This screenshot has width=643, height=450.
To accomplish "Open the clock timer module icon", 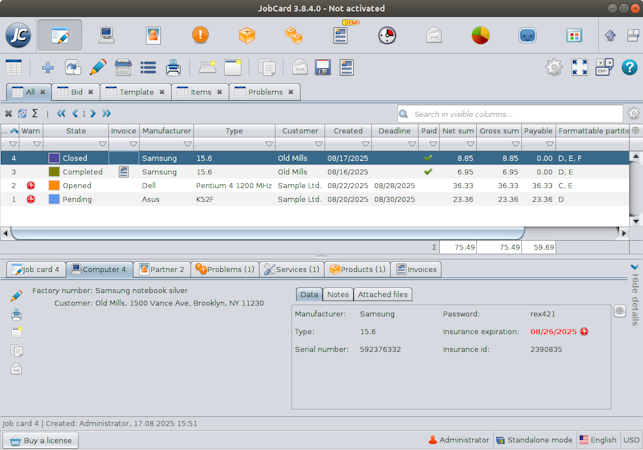I will pyautogui.click(x=387, y=35).
